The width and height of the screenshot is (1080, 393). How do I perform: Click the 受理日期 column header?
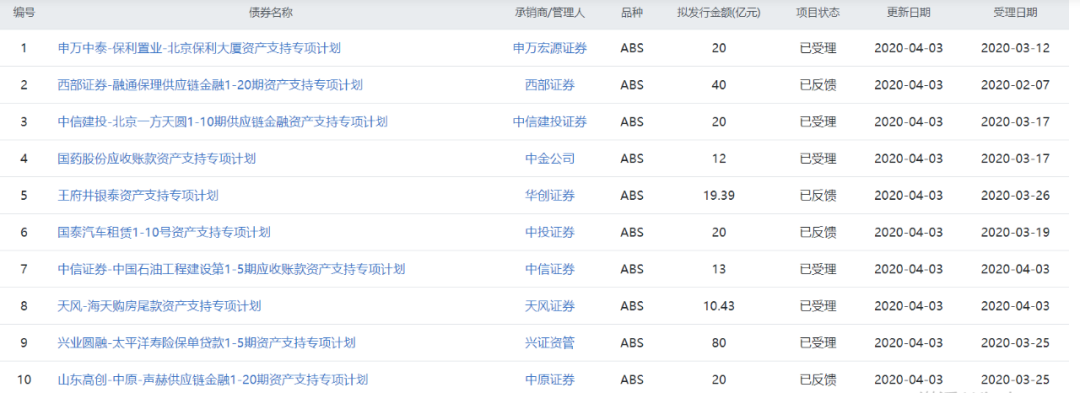coord(1015,12)
